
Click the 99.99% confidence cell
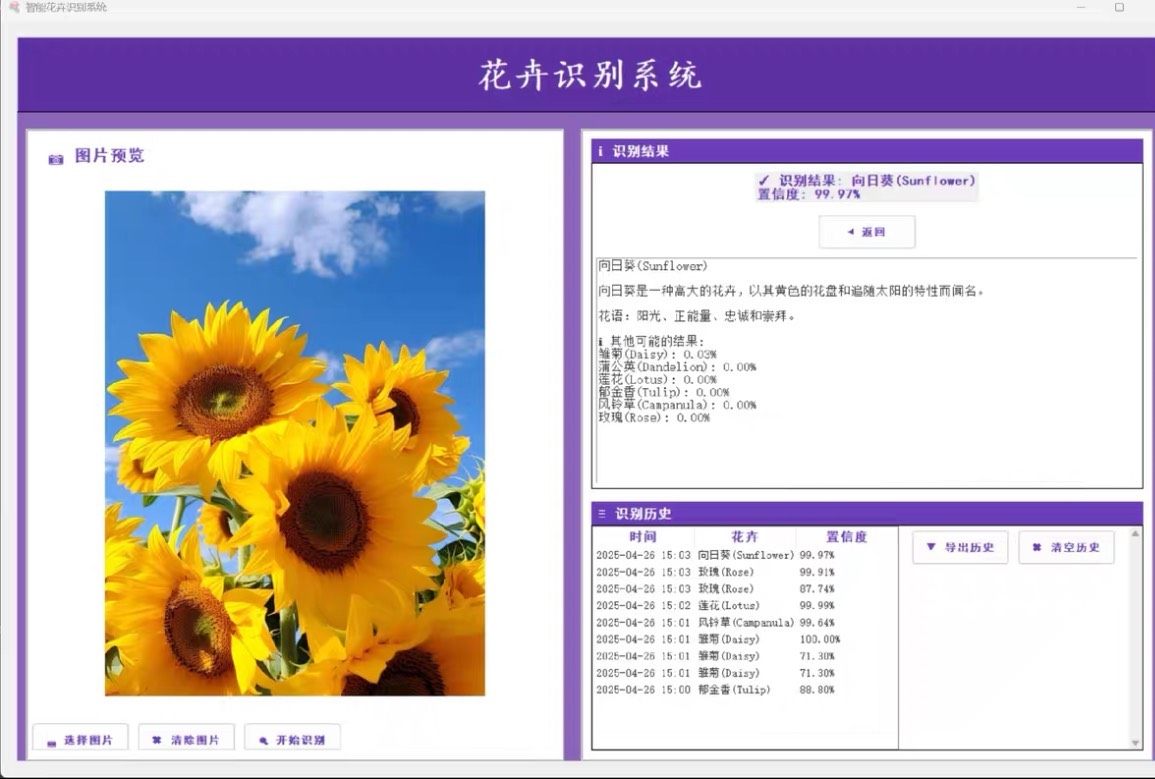point(817,605)
